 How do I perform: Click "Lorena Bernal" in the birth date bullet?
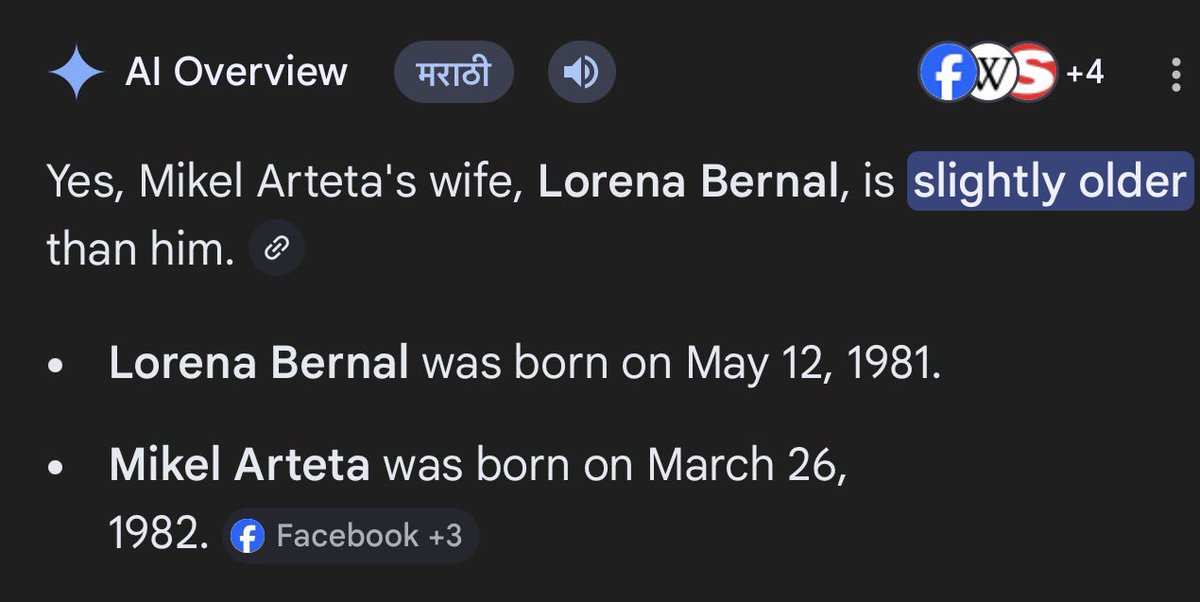258,364
